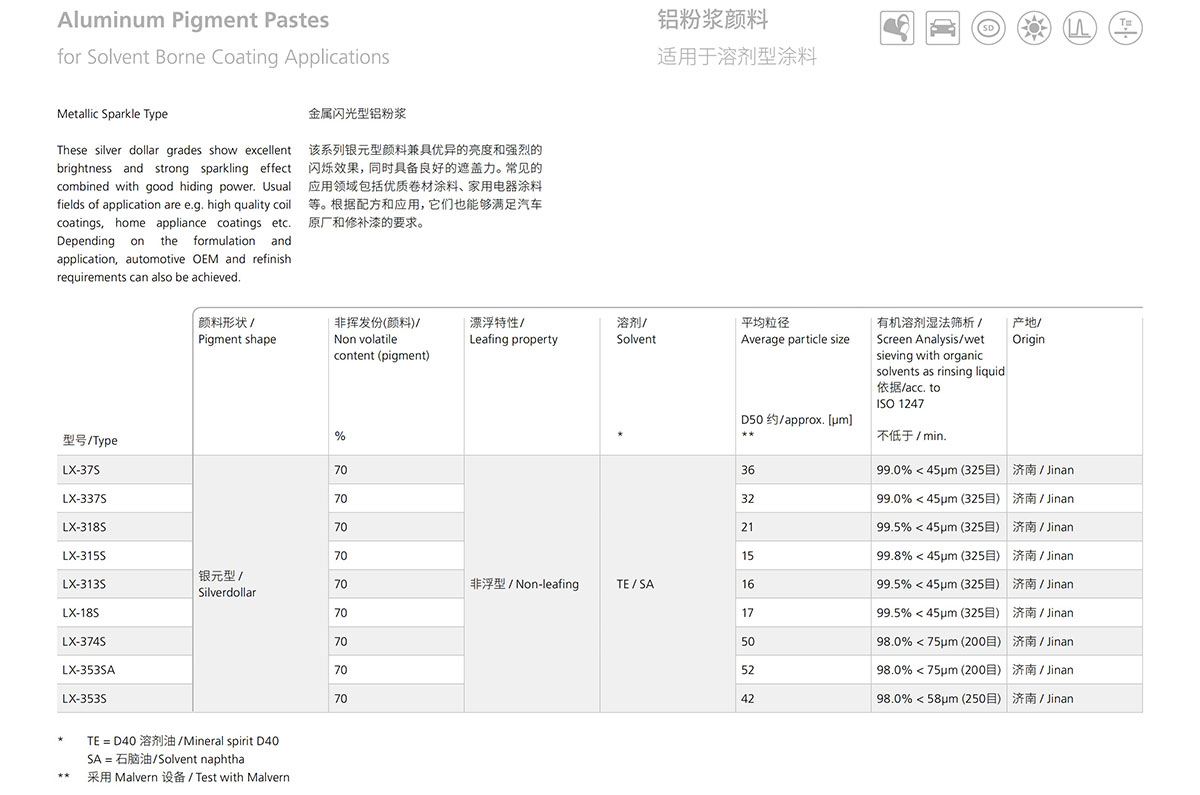Click the Metallic Sparkle Type heading
This screenshot has width=1200, height=795.
112,114
